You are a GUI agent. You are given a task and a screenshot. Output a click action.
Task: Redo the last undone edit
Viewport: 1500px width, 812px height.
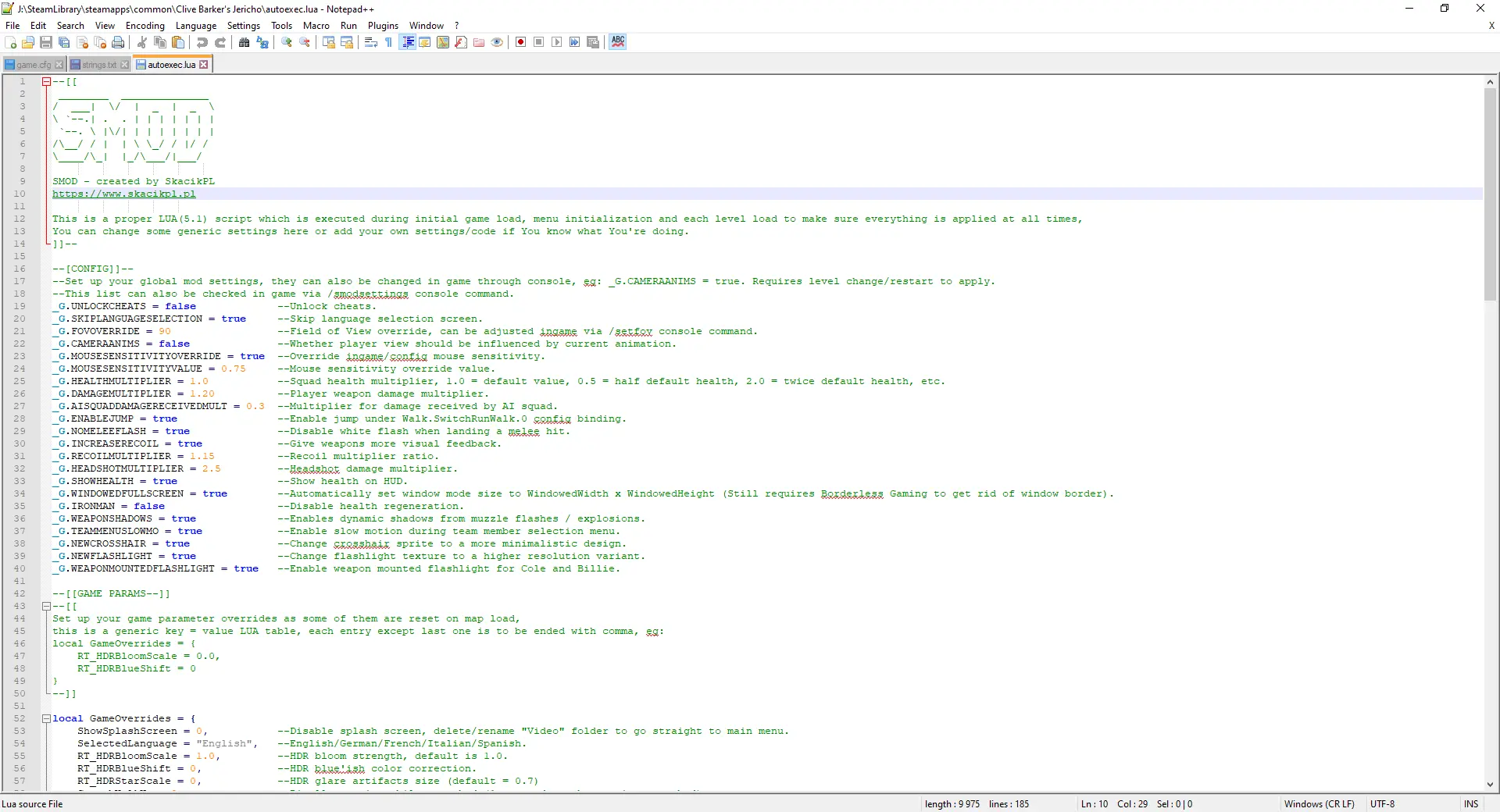(x=220, y=42)
